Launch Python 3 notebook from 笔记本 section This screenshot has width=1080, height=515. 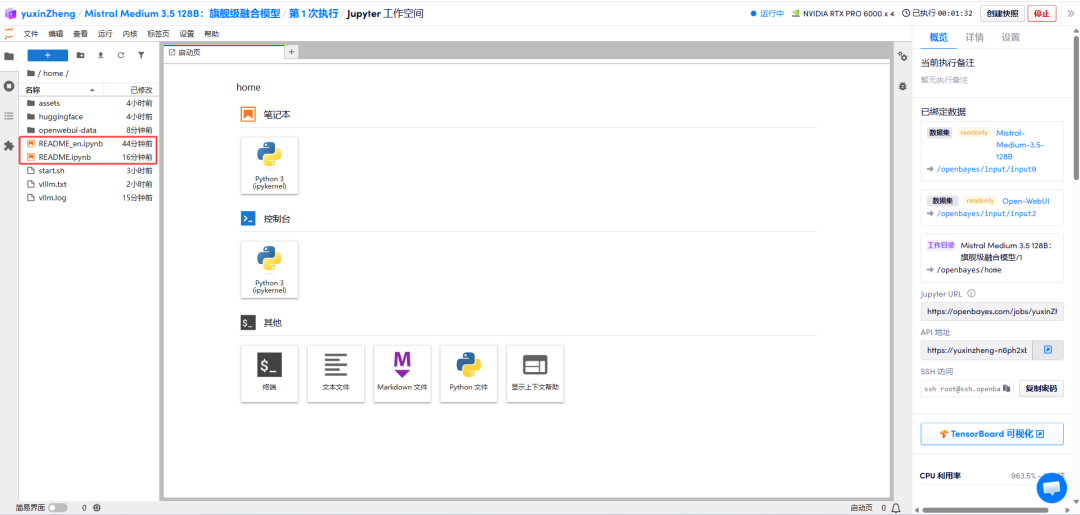point(269,165)
